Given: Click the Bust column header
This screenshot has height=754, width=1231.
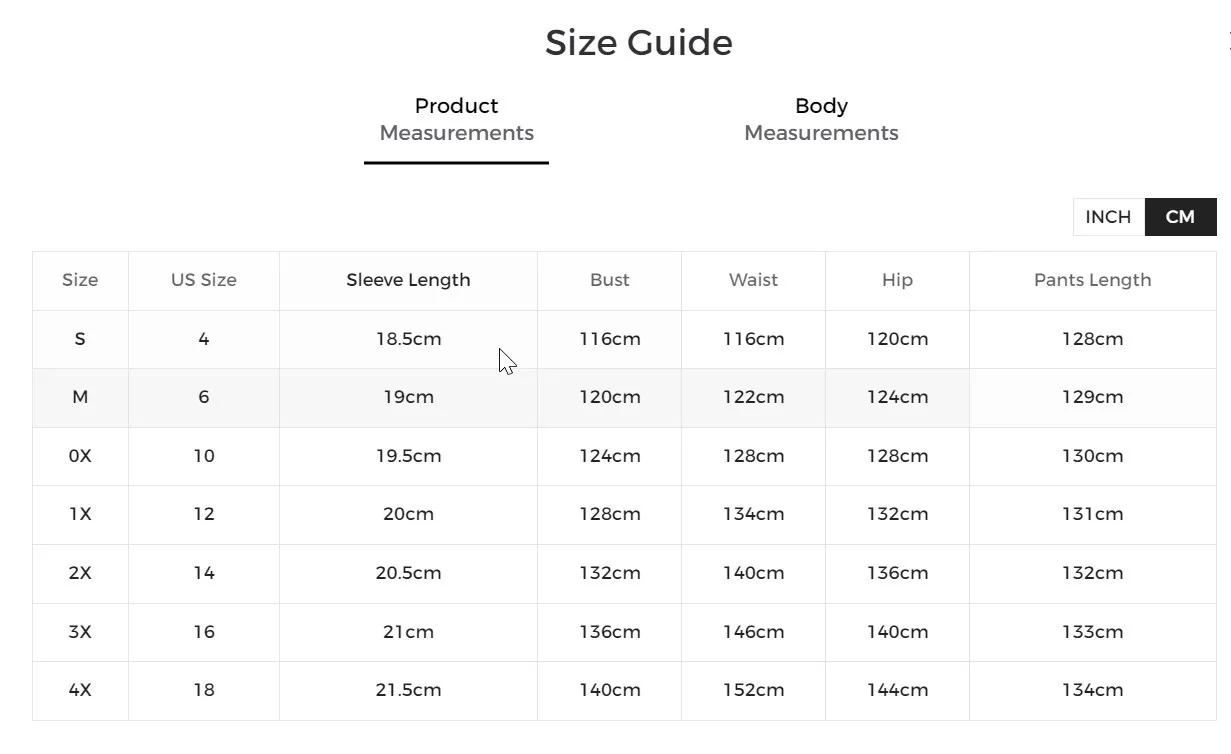Looking at the screenshot, I should pos(610,280).
